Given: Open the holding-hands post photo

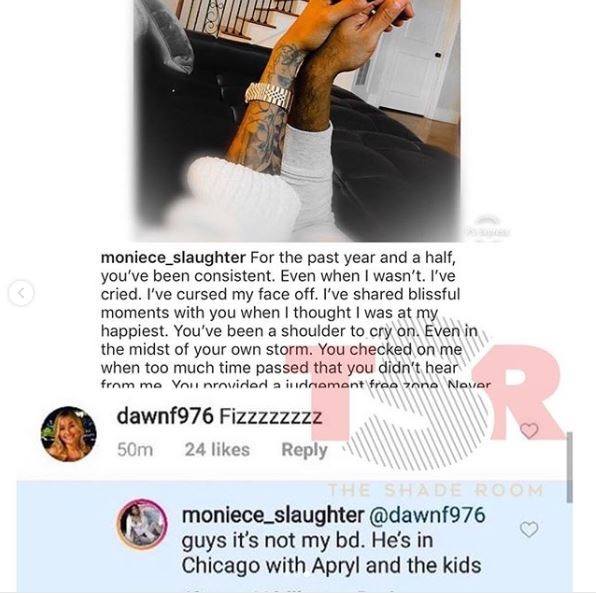Looking at the screenshot, I should (x=297, y=121).
